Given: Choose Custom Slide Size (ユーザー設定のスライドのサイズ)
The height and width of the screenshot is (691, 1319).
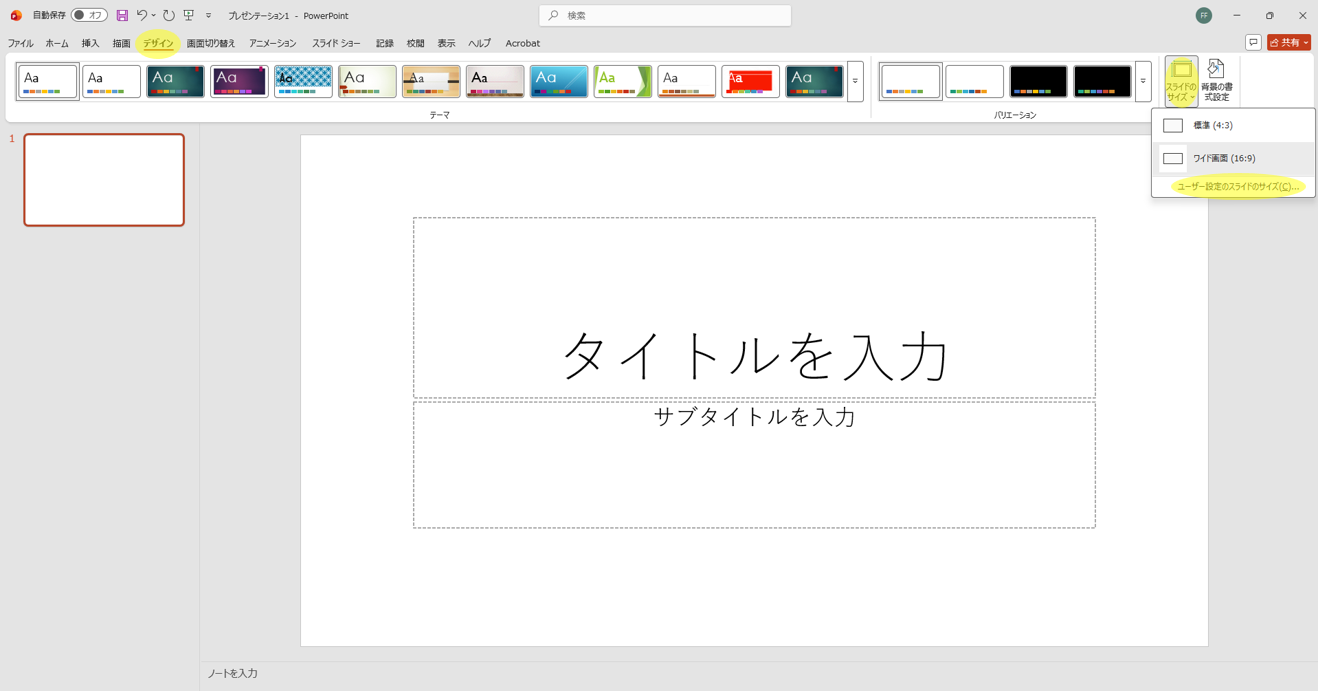Looking at the screenshot, I should pos(1237,187).
